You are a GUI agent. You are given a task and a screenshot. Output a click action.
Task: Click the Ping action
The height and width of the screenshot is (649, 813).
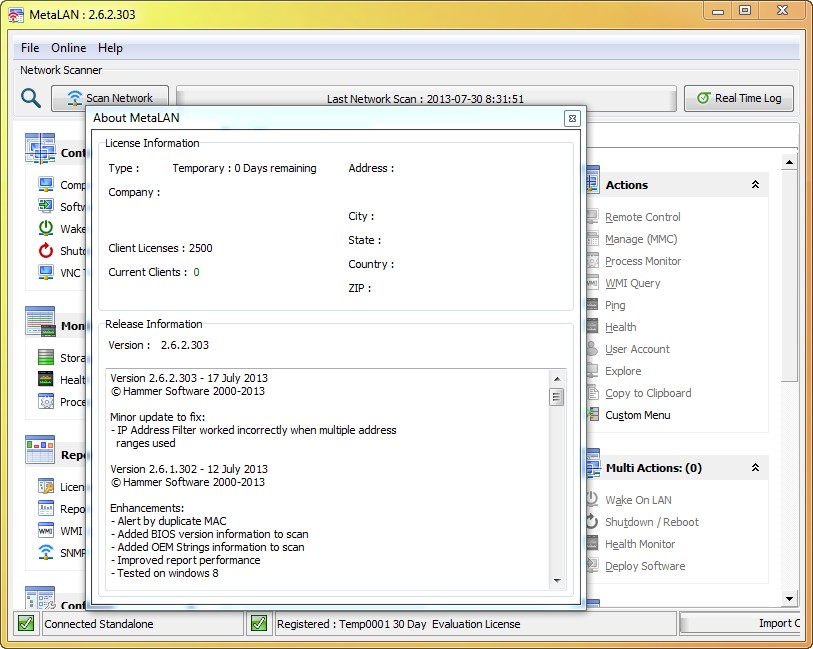tap(615, 305)
